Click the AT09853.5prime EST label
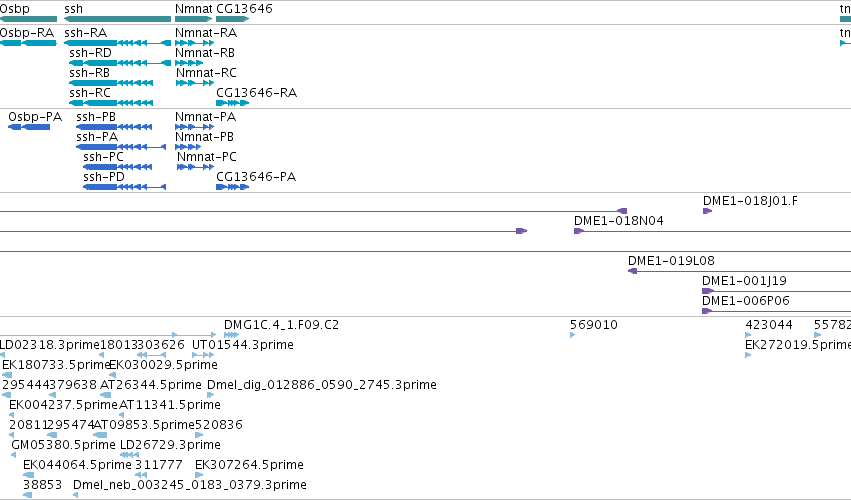Image resolution: width=851 pixels, height=500 pixels. point(144,425)
